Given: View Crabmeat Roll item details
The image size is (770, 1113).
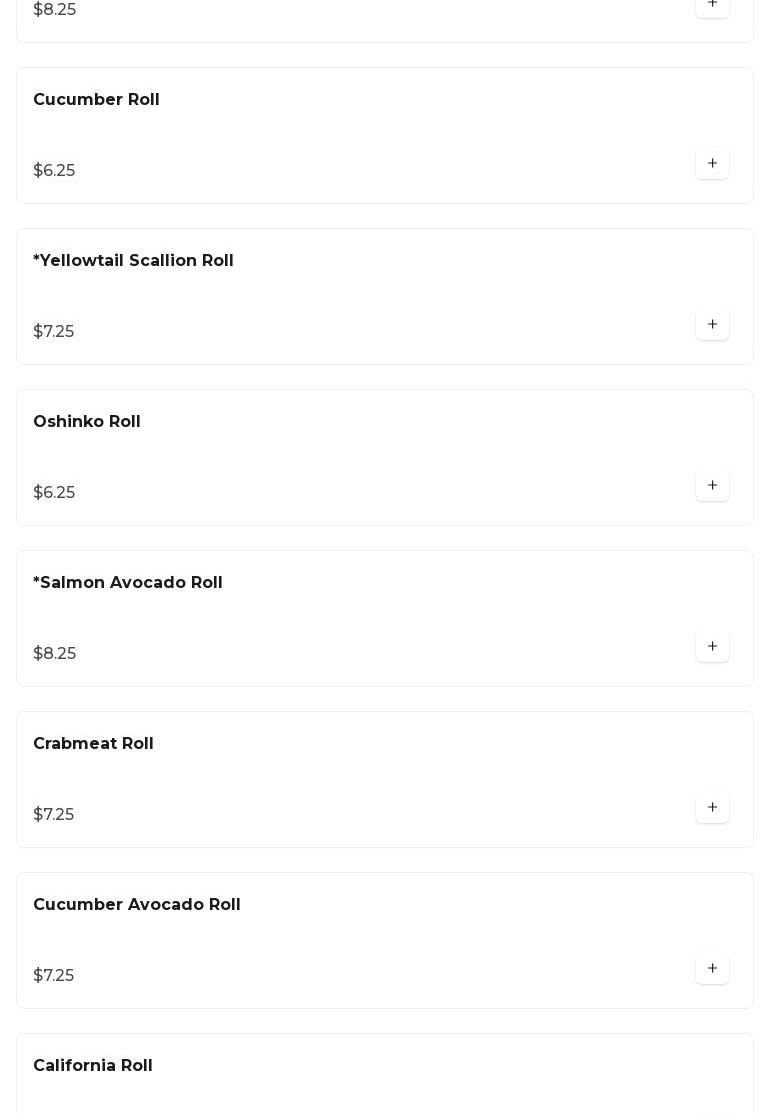Looking at the screenshot, I should click(93, 744).
